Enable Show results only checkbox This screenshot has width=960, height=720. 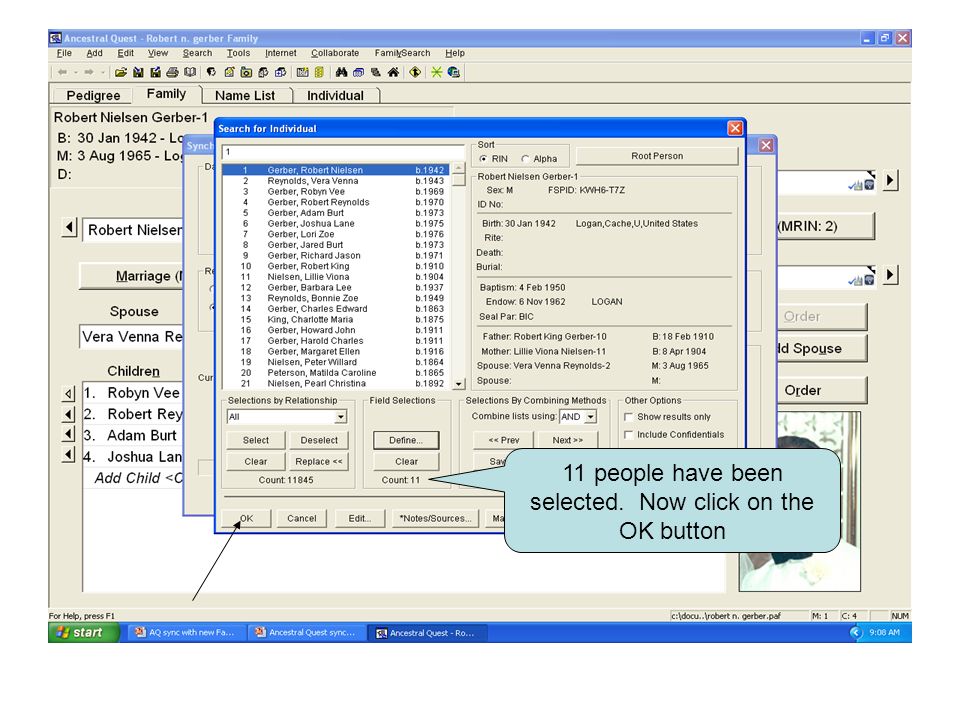(628, 417)
